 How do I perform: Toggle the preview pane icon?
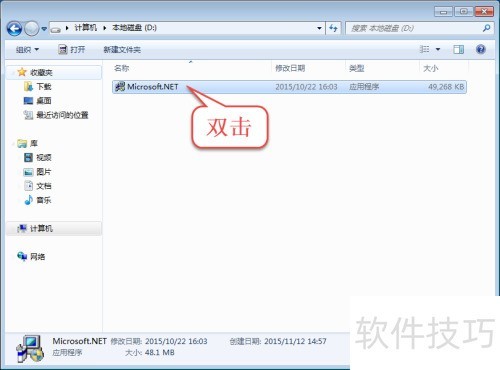[x=458, y=50]
